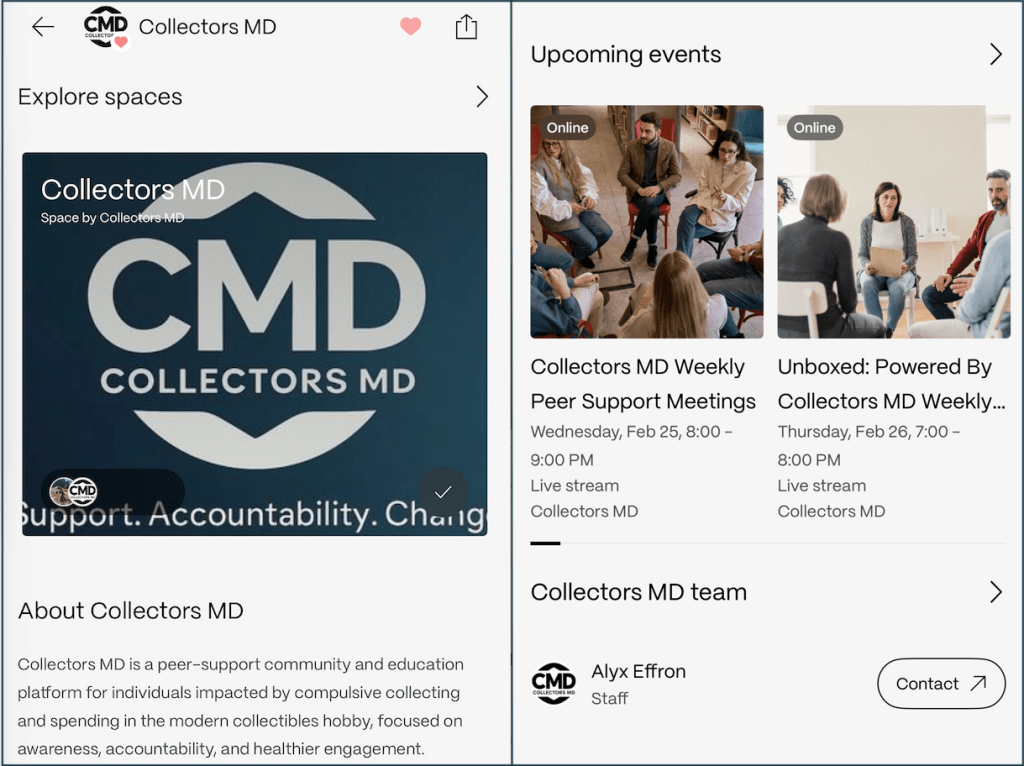Open the Collectors MD space card

coord(255,344)
